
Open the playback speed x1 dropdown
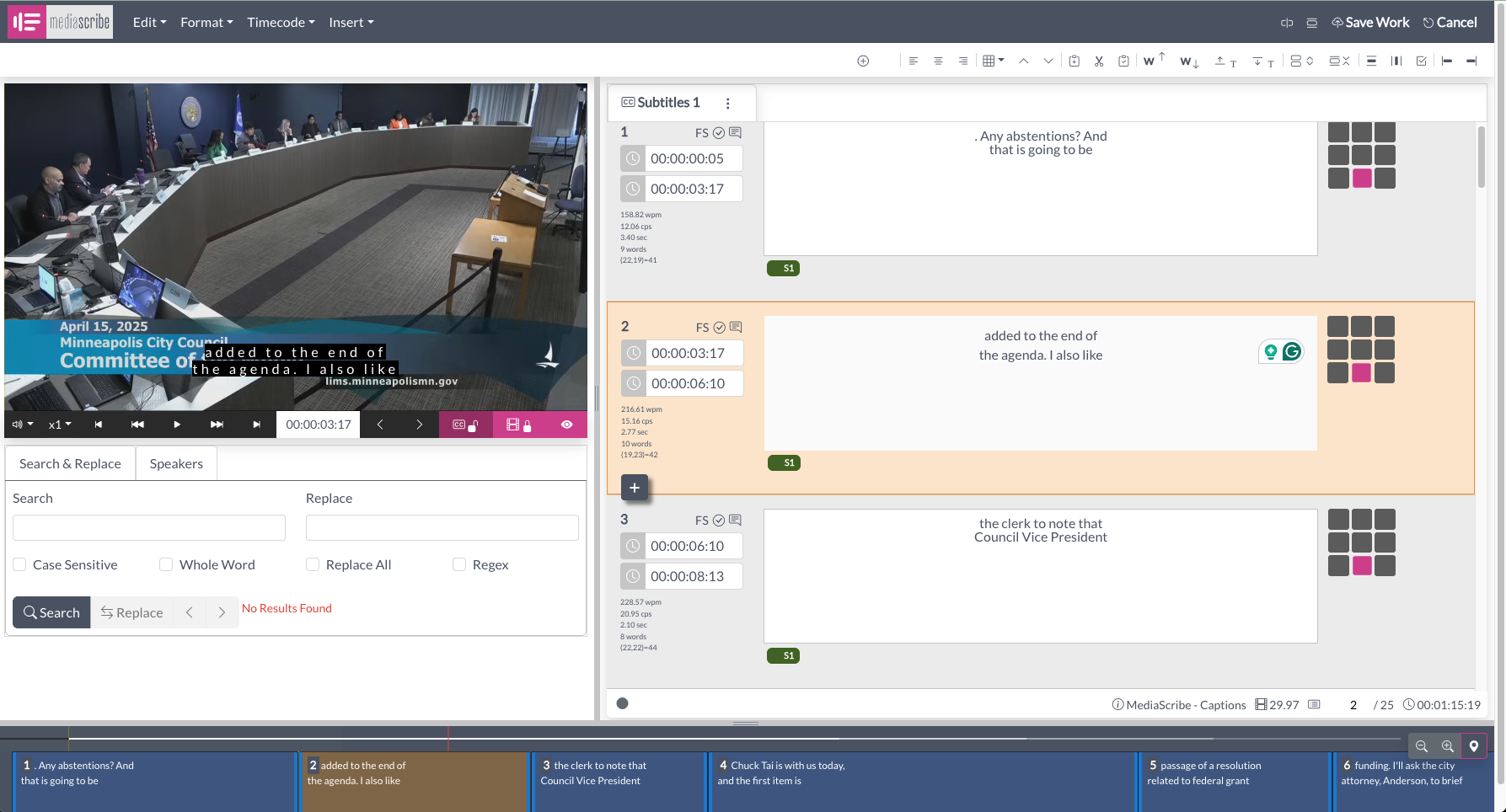pyautogui.click(x=58, y=424)
